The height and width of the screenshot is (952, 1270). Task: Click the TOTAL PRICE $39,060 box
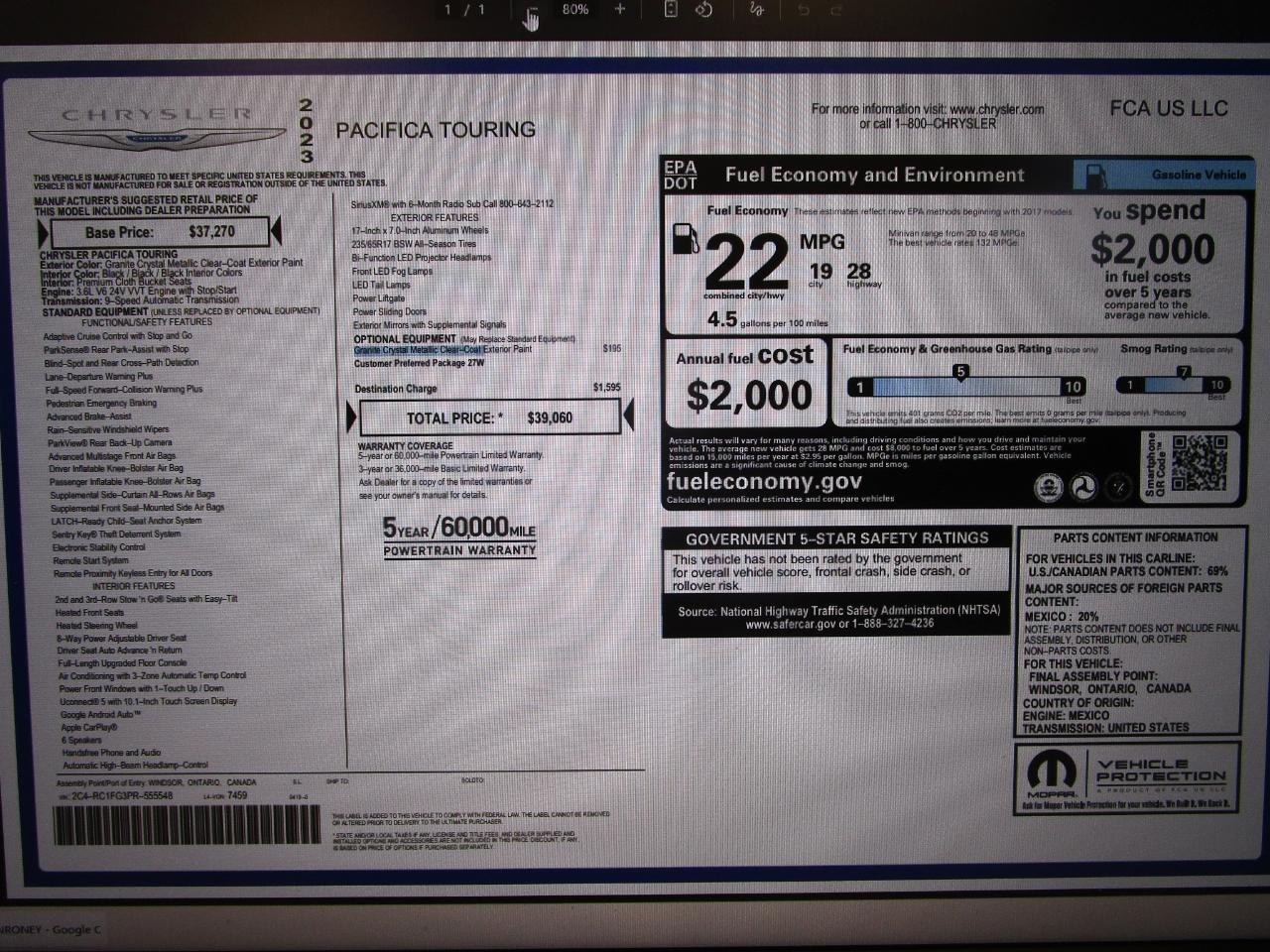pyautogui.click(x=489, y=417)
